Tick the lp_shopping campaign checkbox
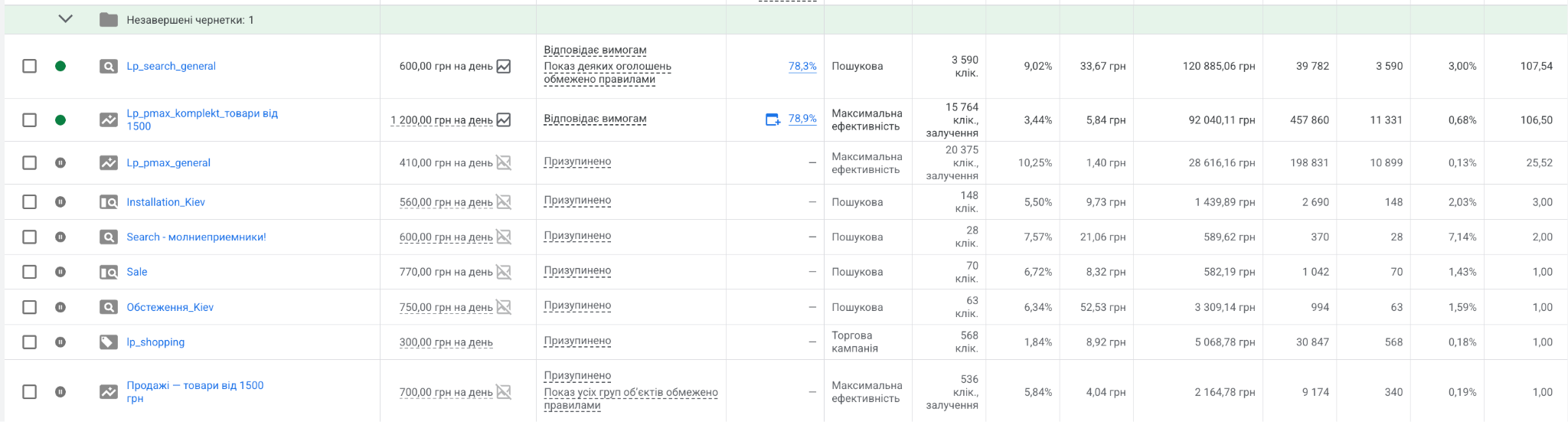1568x422 pixels. [29, 342]
